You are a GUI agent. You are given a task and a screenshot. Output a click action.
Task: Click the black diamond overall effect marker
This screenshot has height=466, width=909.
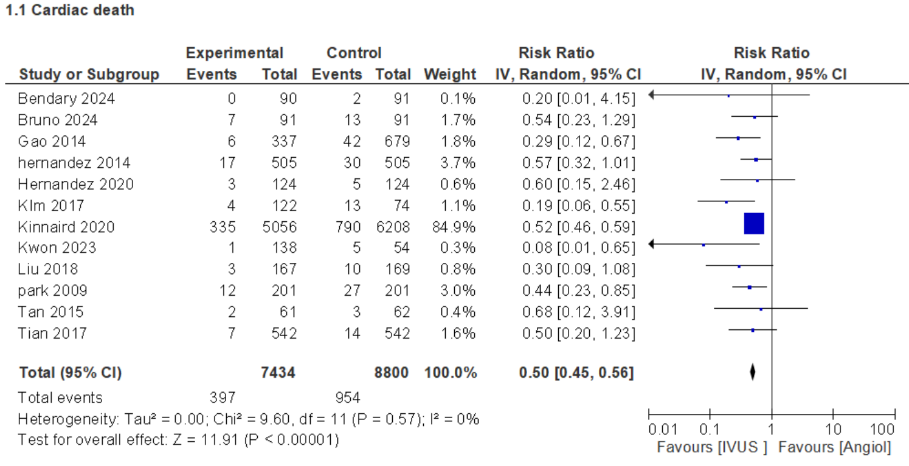pyautogui.click(x=752, y=372)
